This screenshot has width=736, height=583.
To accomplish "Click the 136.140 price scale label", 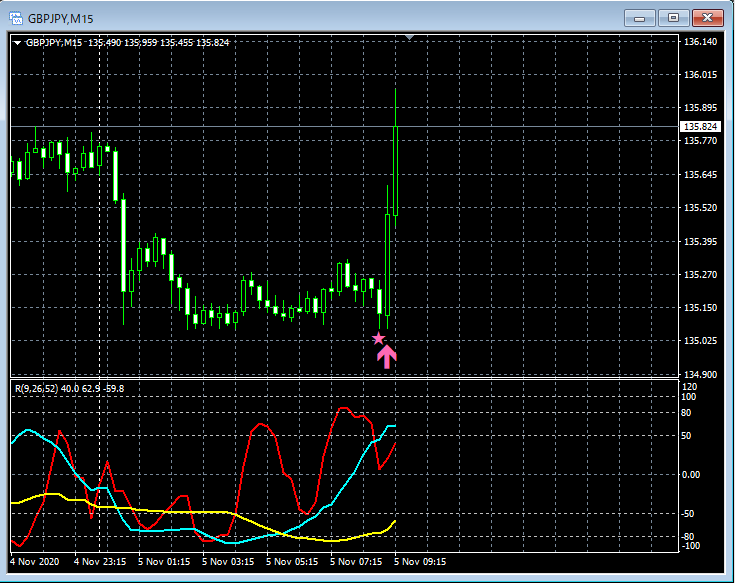I will pos(700,42).
